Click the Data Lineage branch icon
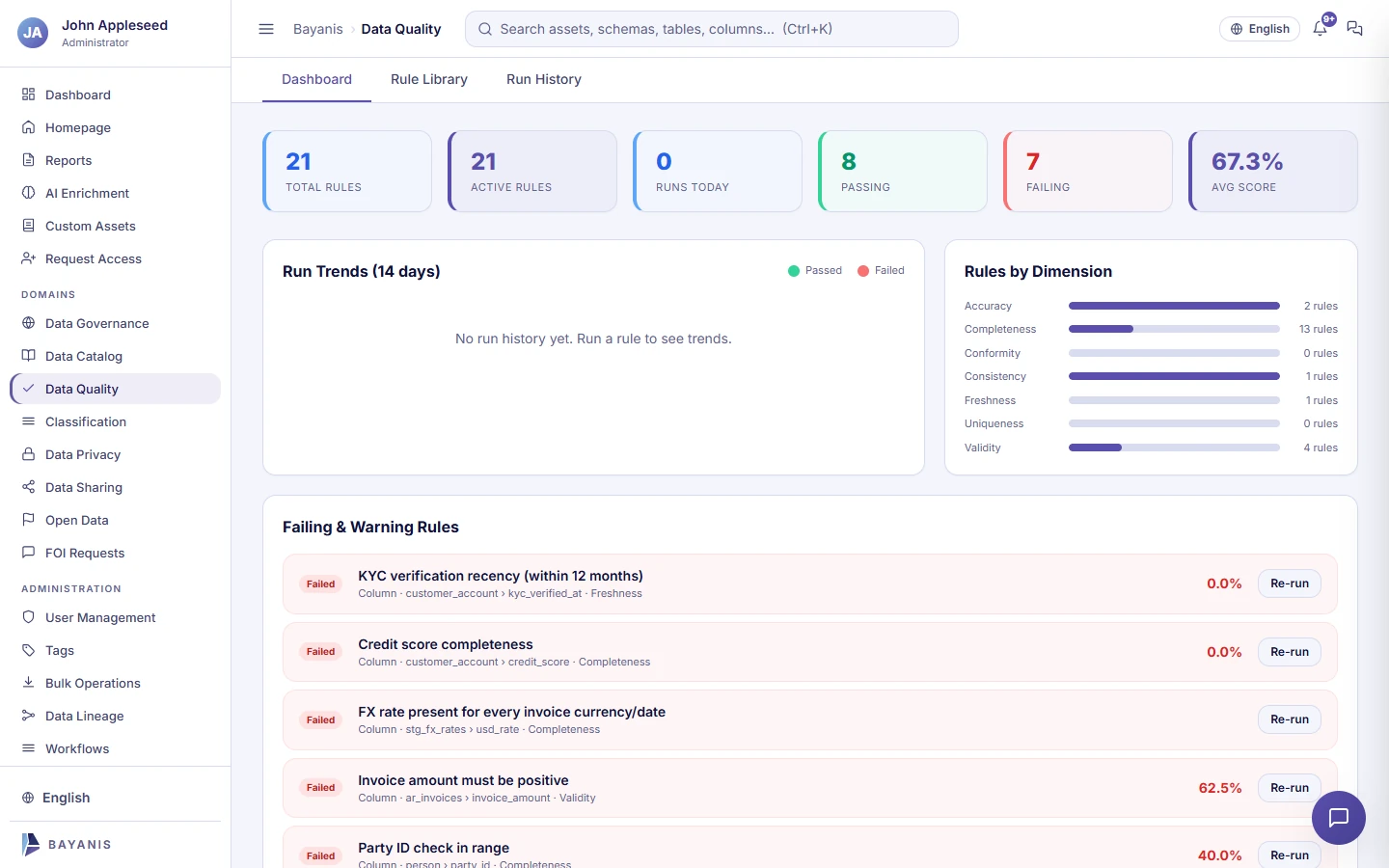The width and height of the screenshot is (1389, 868). click(x=29, y=716)
